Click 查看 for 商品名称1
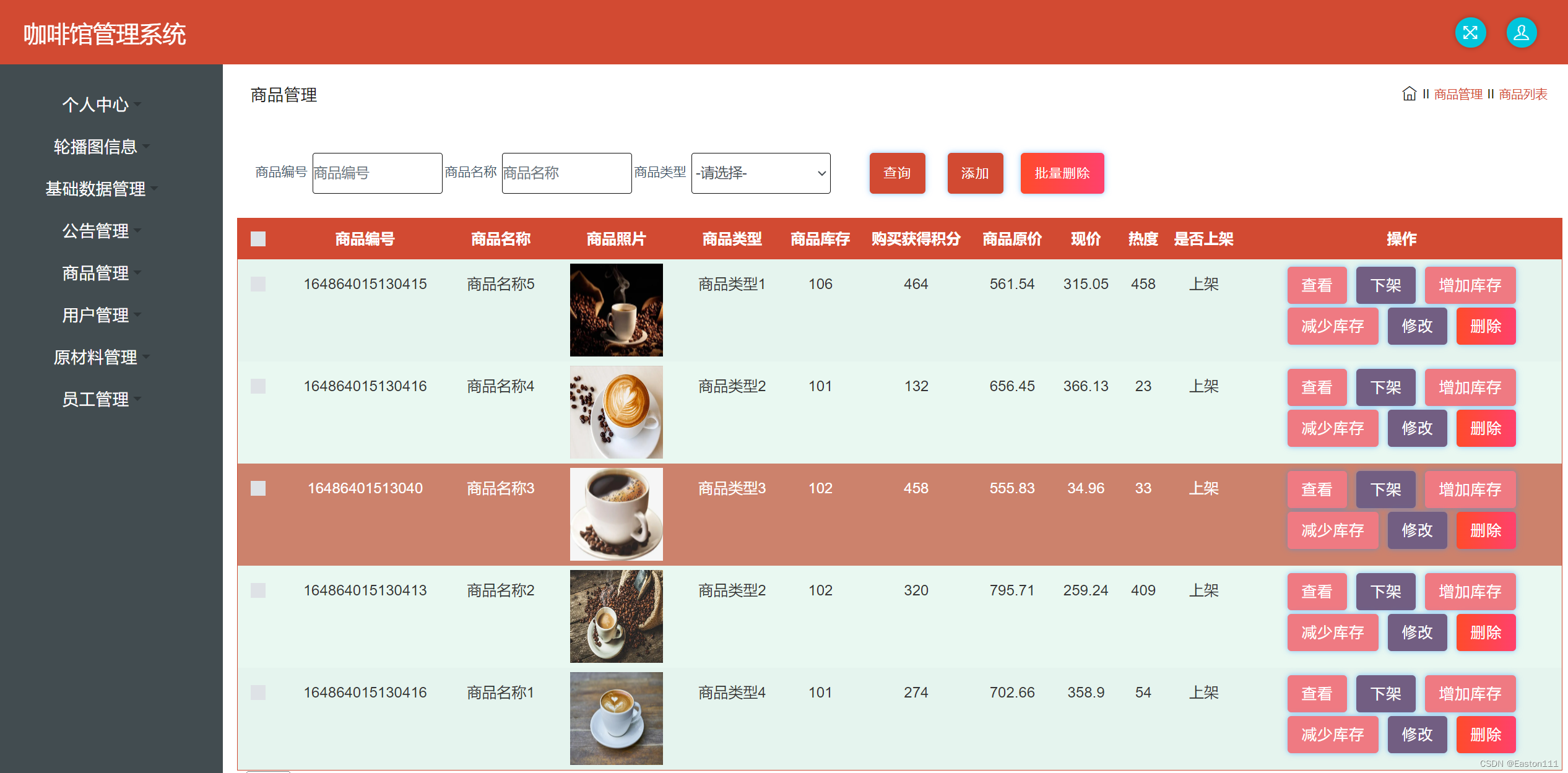 pos(1317,694)
